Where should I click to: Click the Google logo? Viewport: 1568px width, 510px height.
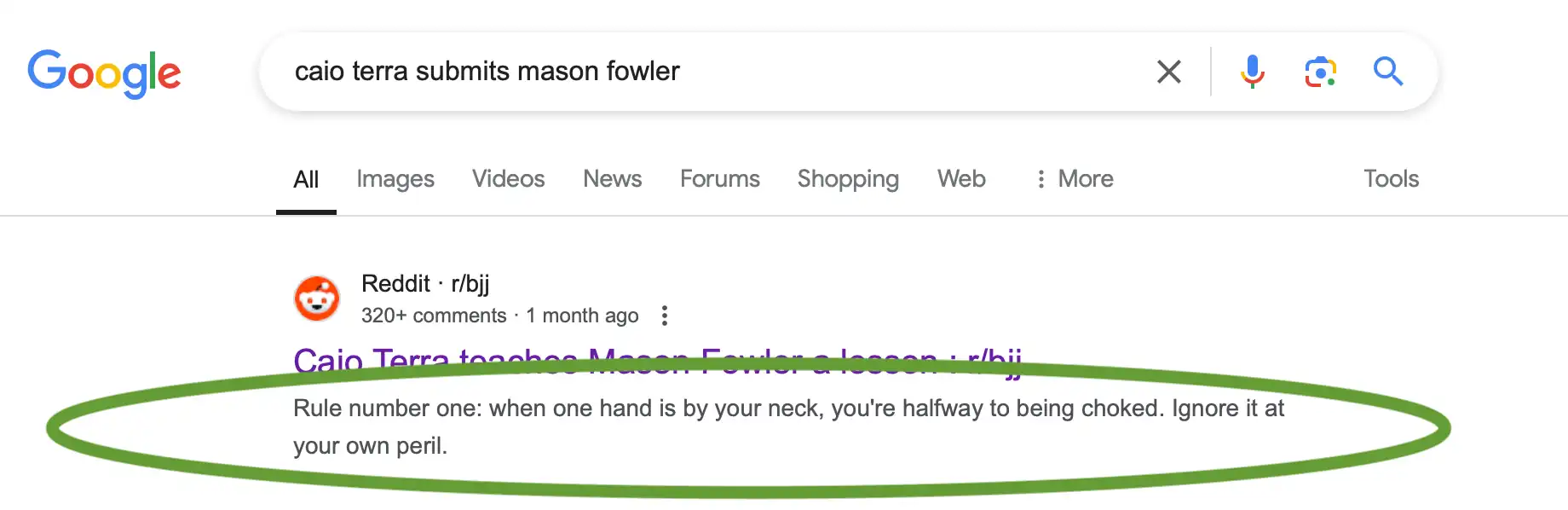coord(104,74)
